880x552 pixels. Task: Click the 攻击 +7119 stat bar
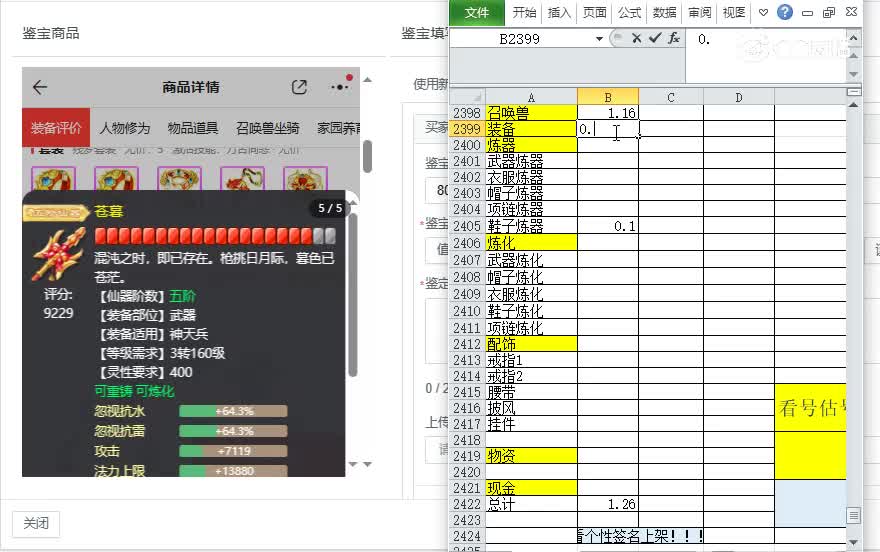(x=233, y=451)
